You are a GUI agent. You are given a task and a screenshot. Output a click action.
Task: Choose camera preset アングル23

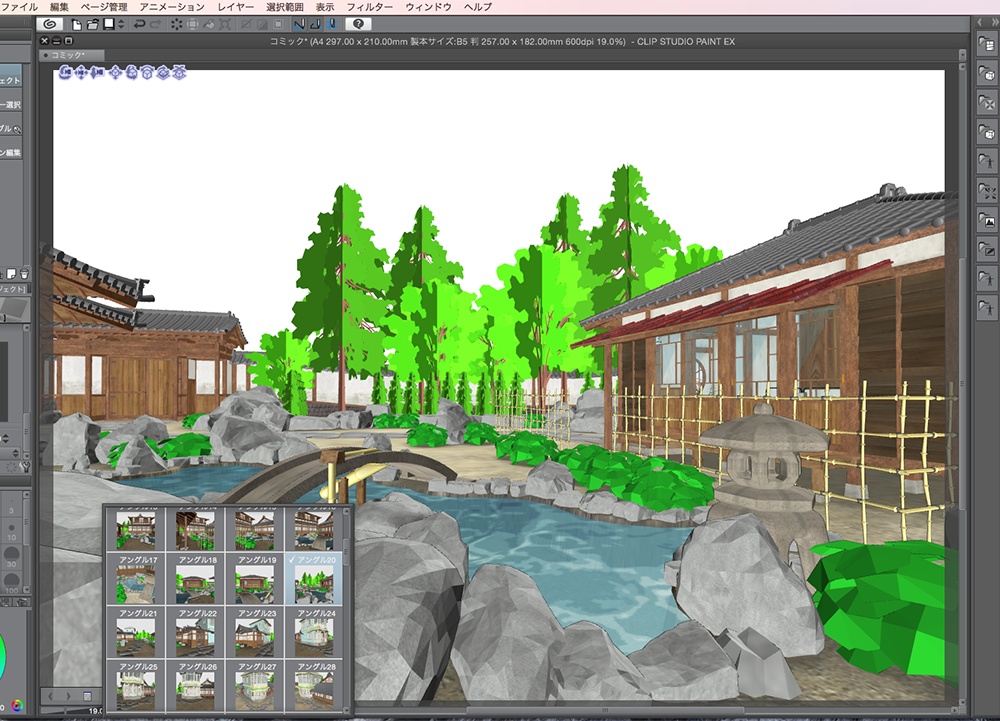(254, 632)
